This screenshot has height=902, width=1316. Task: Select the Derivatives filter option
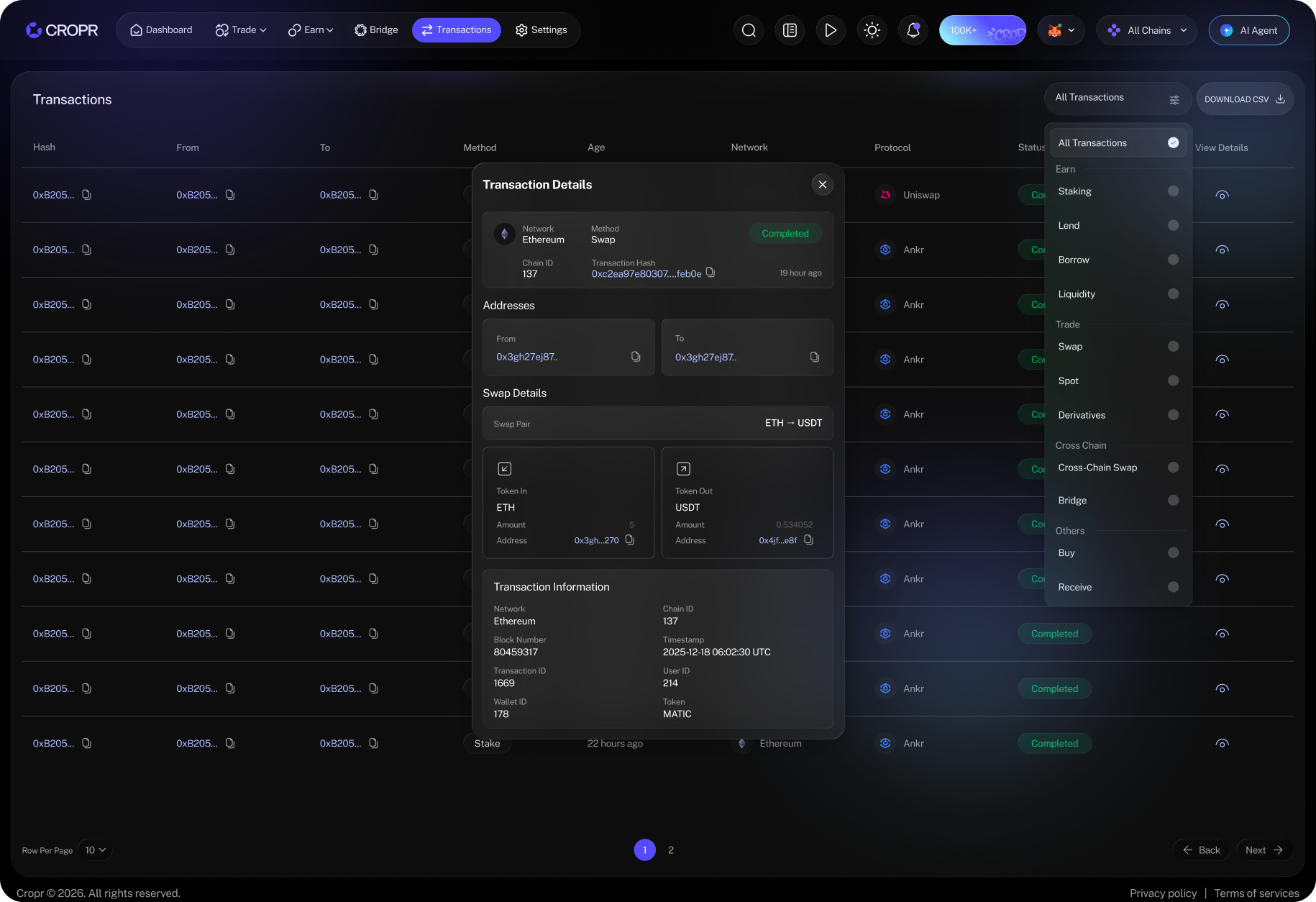[1118, 415]
